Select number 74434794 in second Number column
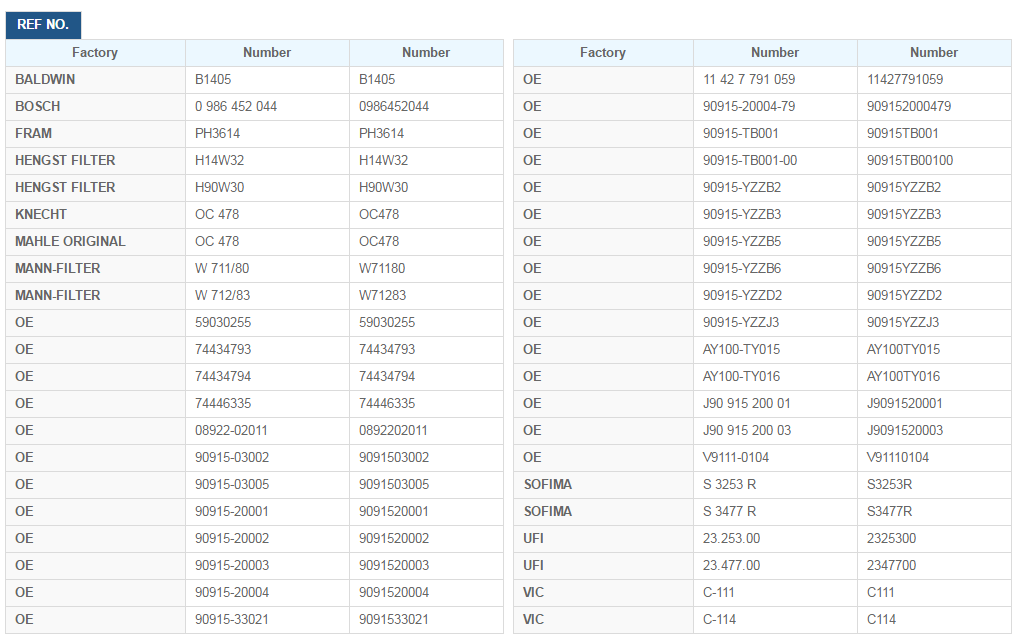The width and height of the screenshot is (1020, 639). [x=386, y=377]
